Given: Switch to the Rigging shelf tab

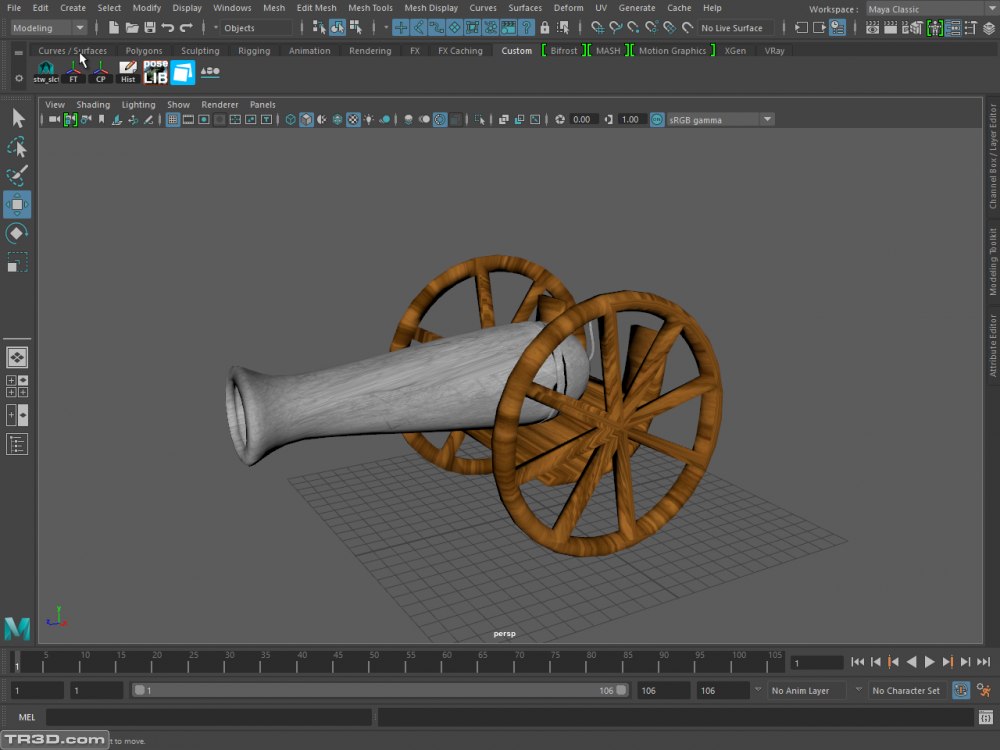Looking at the screenshot, I should click(x=254, y=51).
